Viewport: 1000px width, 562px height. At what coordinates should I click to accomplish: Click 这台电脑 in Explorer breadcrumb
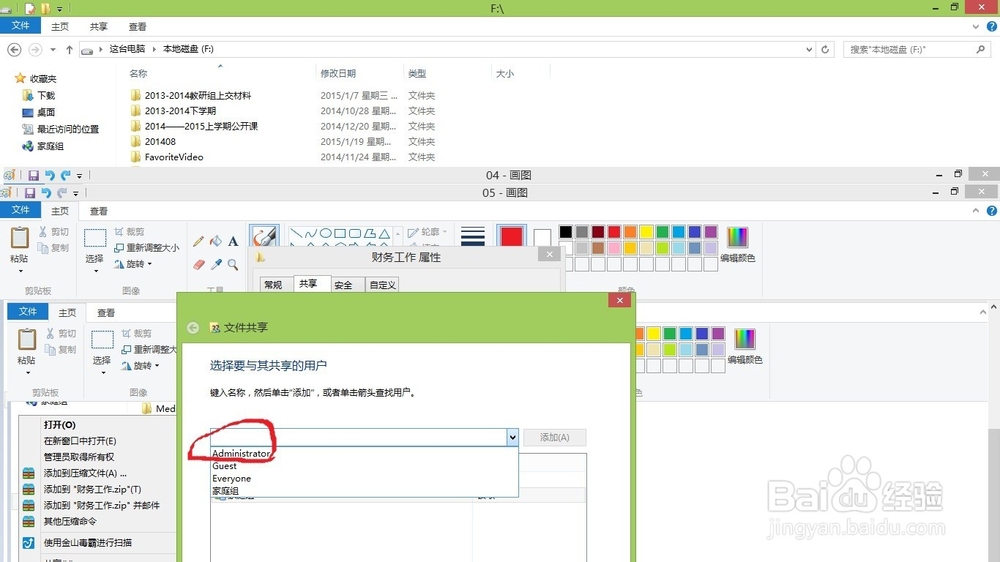click(x=127, y=48)
